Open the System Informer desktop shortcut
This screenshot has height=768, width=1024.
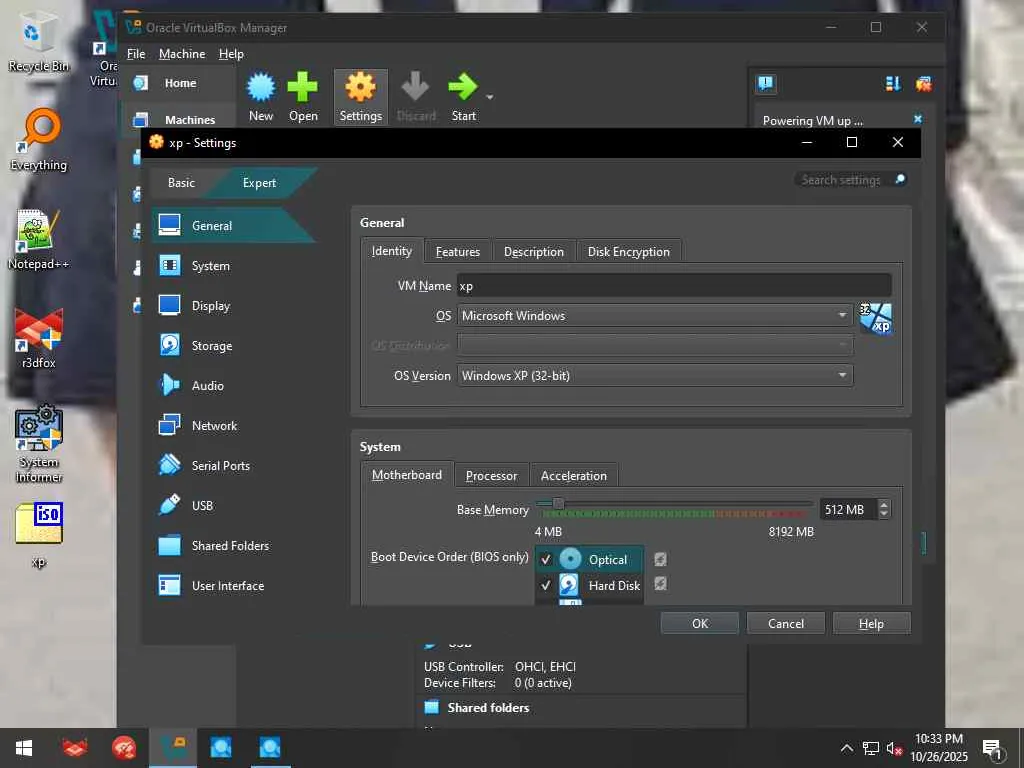pos(39,444)
